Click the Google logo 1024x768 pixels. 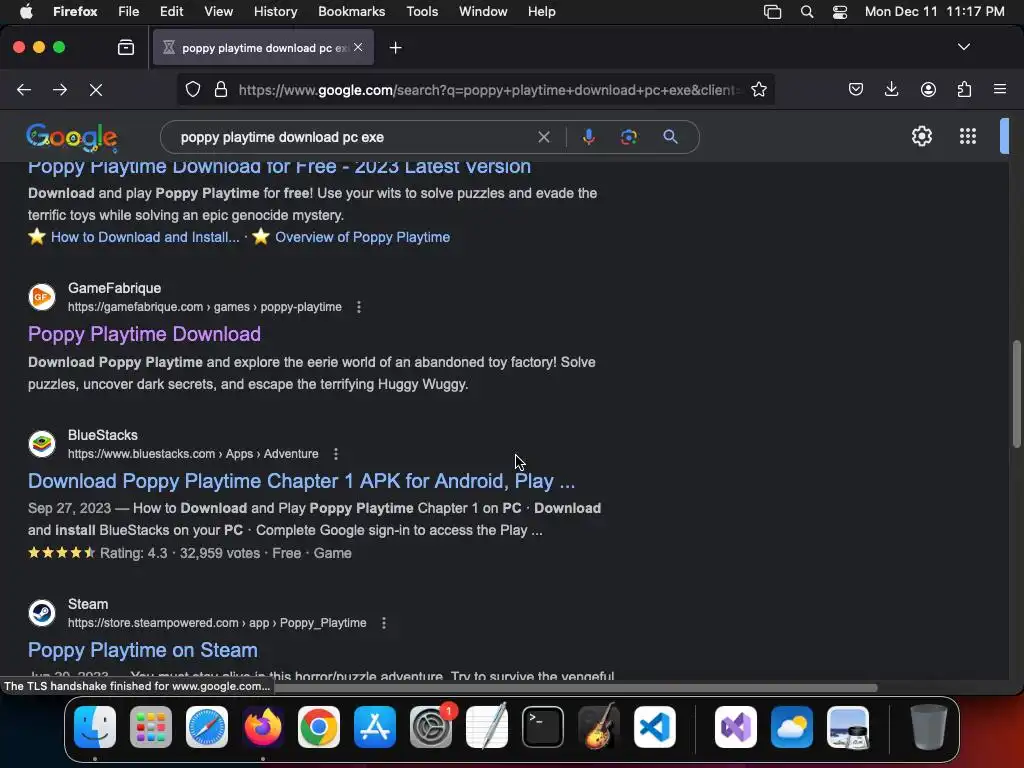[x=72, y=137]
